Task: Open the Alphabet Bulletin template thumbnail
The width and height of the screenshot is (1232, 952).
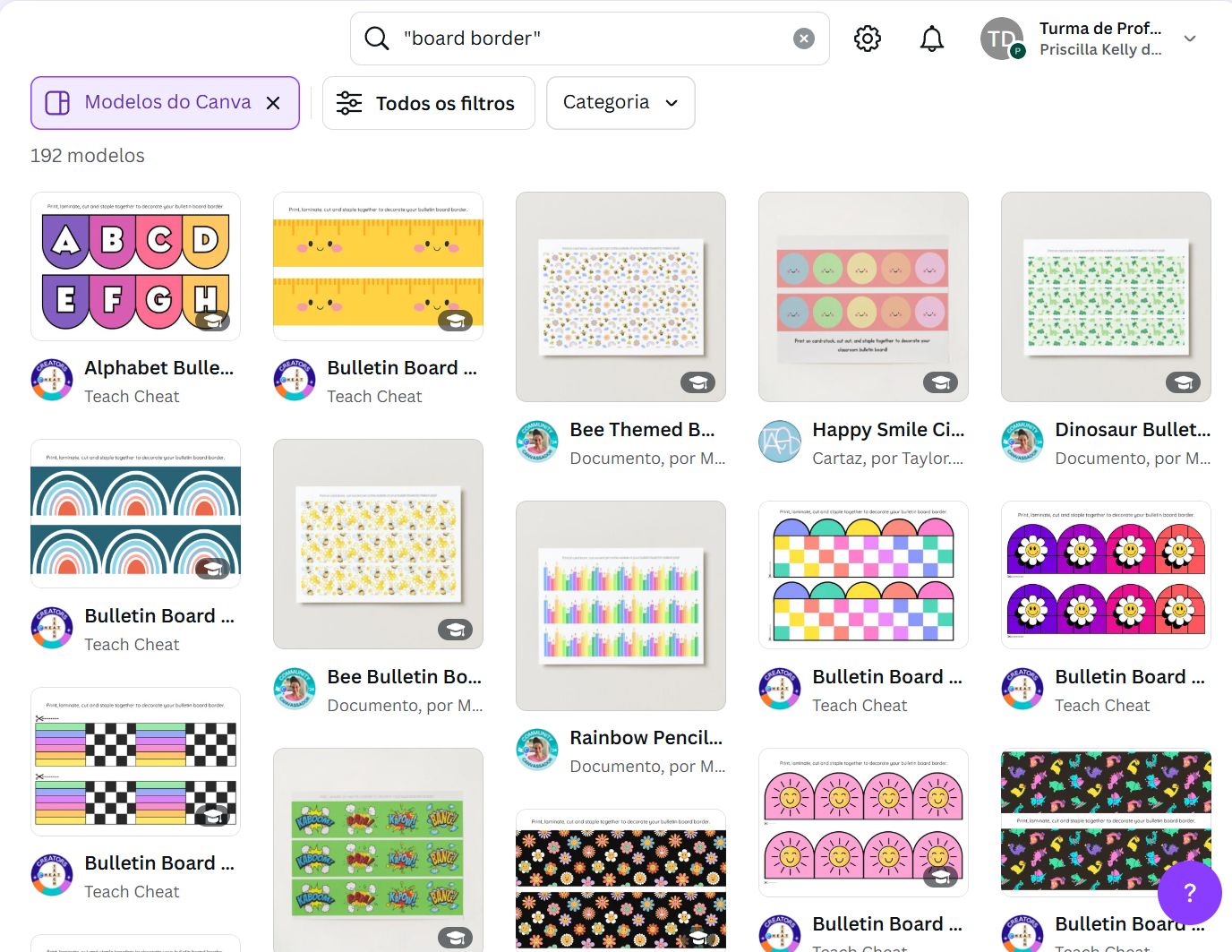Action: pyautogui.click(x=135, y=266)
